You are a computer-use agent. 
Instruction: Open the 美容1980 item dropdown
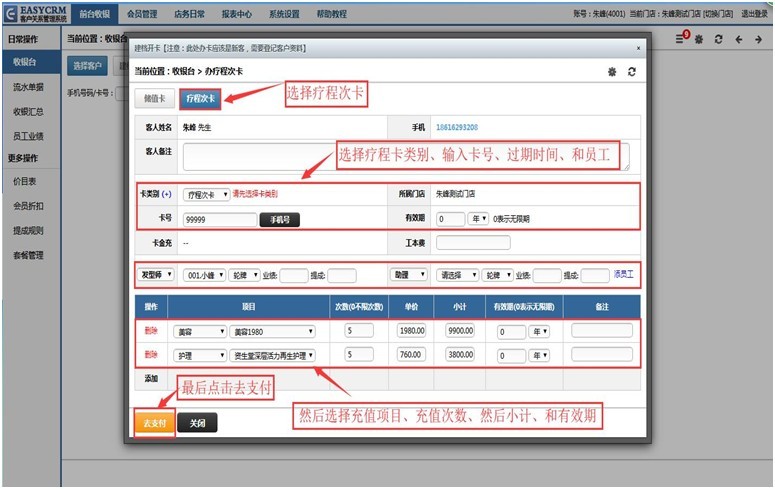point(272,332)
